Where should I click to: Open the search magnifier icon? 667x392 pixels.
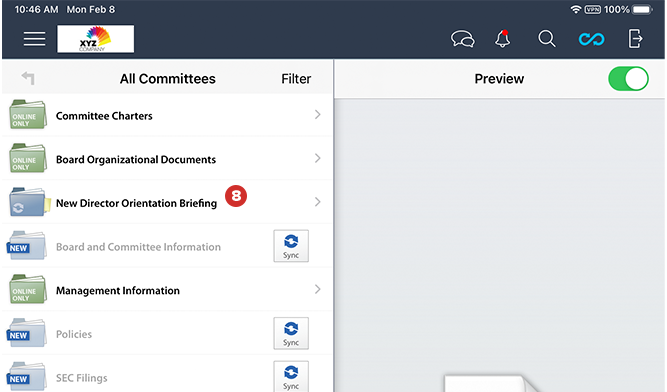click(x=547, y=39)
